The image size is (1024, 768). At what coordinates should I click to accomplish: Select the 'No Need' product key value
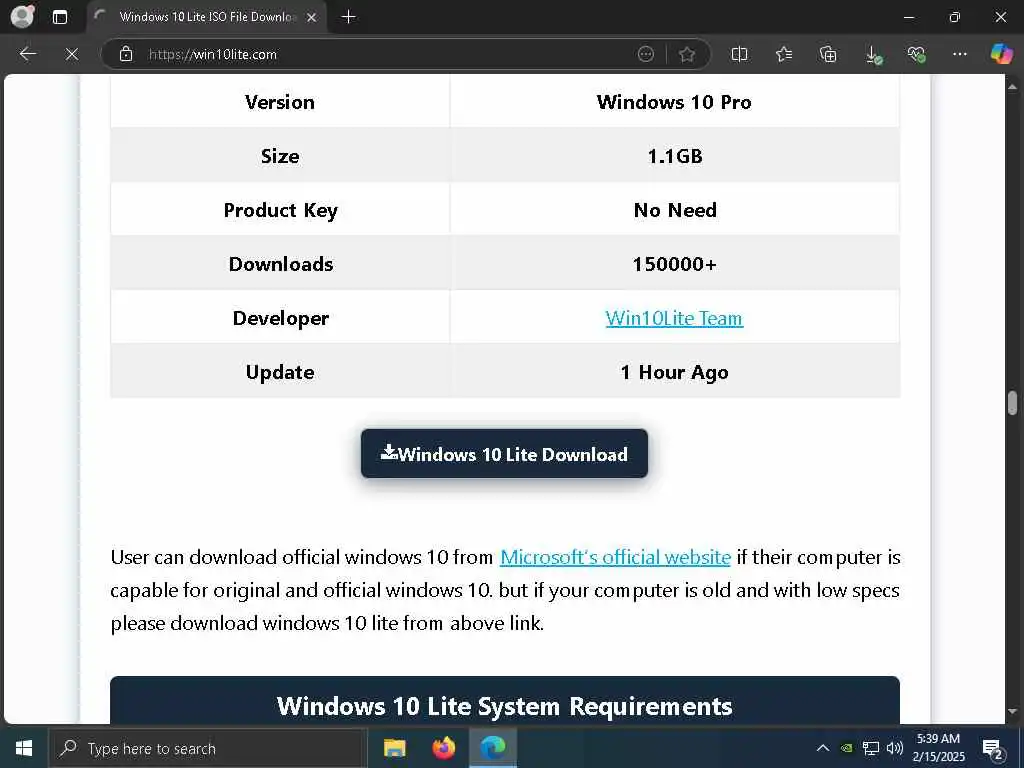pyautogui.click(x=675, y=210)
